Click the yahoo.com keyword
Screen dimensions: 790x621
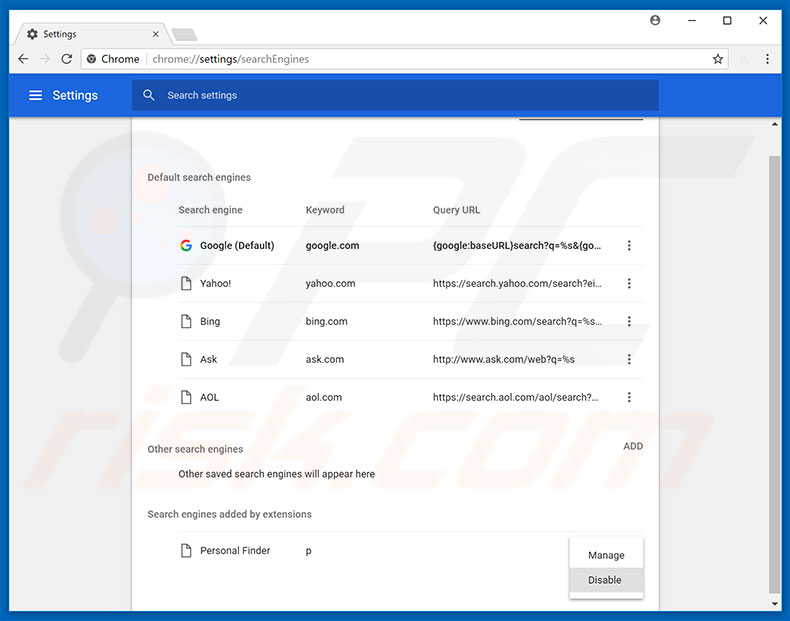click(x=331, y=283)
